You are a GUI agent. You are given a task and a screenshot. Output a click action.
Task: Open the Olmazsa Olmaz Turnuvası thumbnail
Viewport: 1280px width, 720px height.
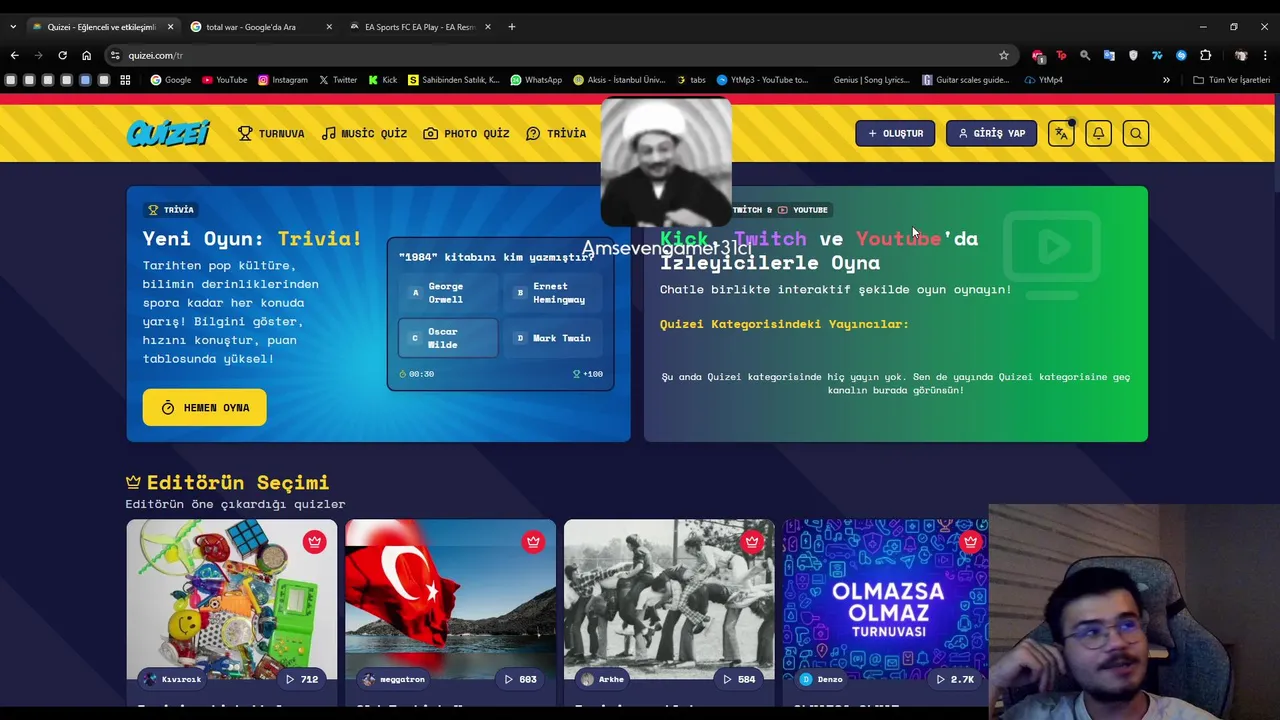pos(886,598)
